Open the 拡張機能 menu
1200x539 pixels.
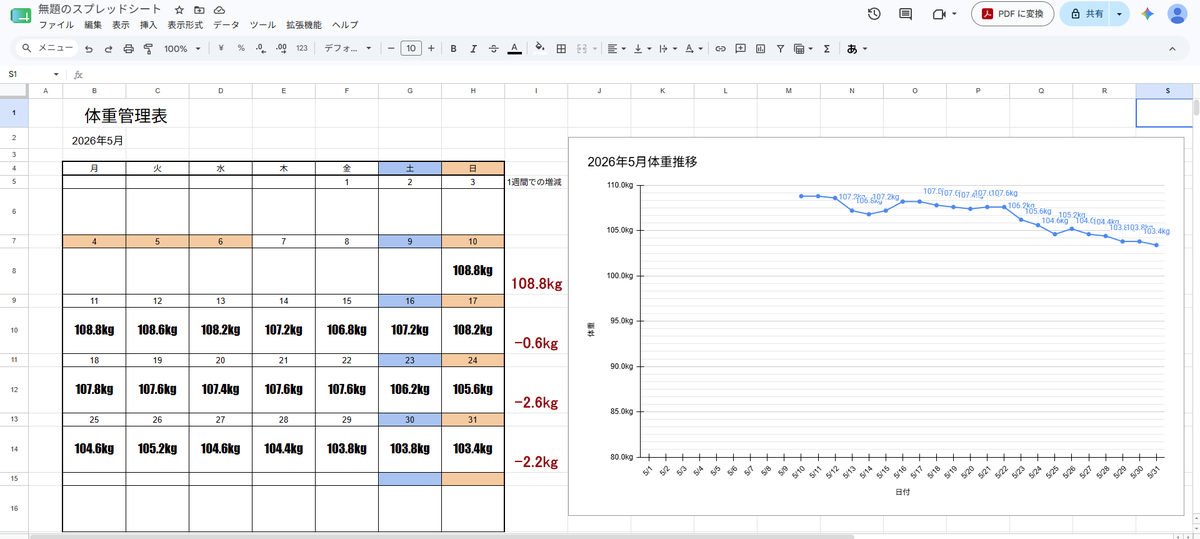click(304, 24)
